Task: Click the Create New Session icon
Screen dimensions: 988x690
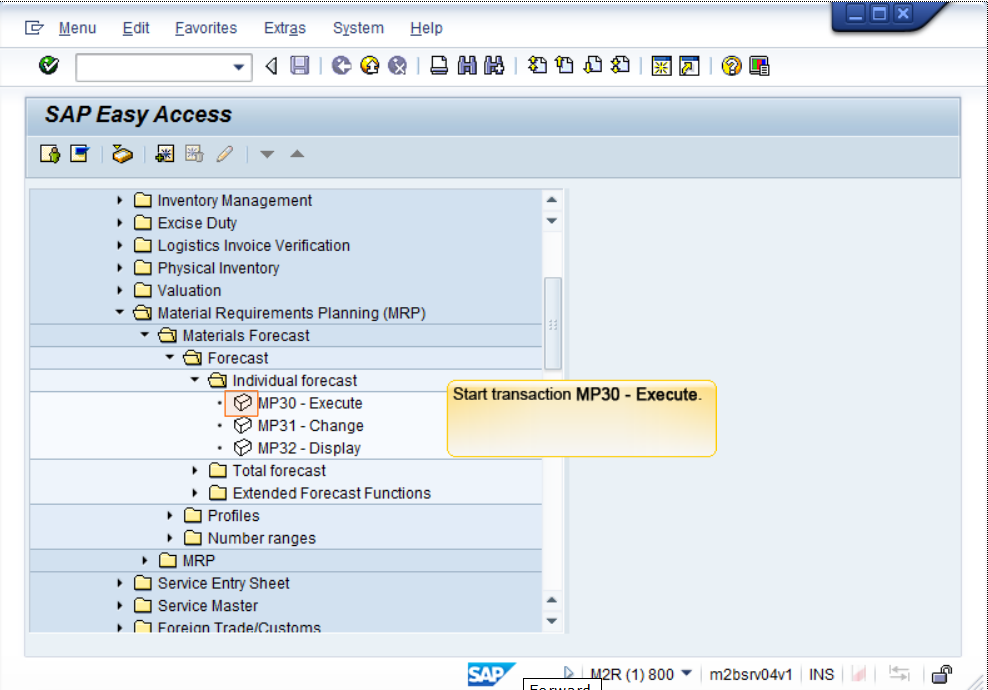Action: [x=661, y=66]
